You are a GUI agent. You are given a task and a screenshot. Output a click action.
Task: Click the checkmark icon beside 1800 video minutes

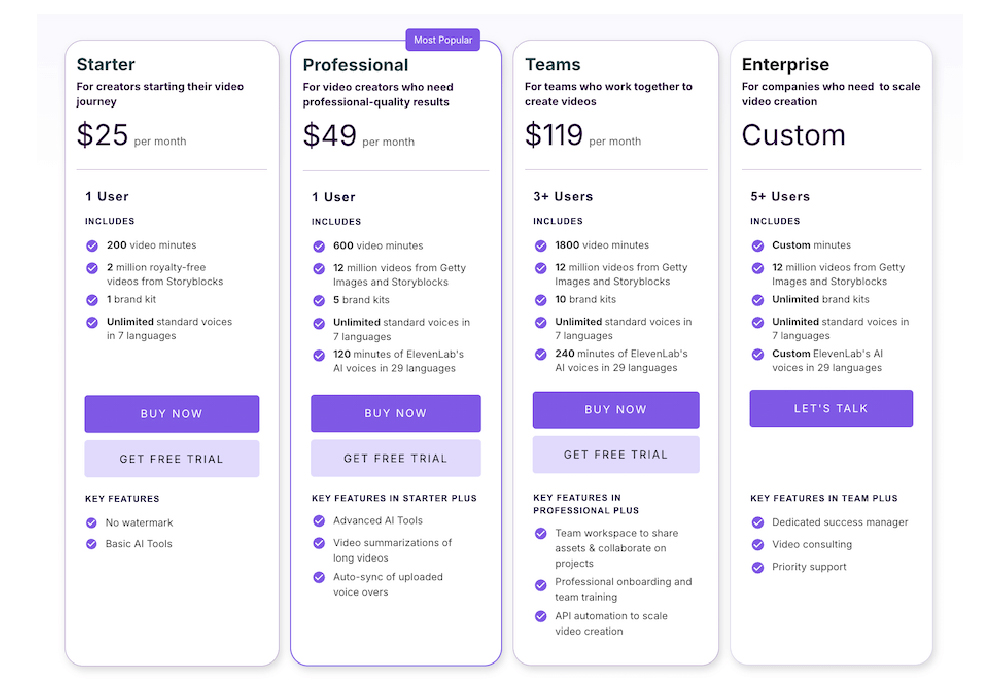541,245
